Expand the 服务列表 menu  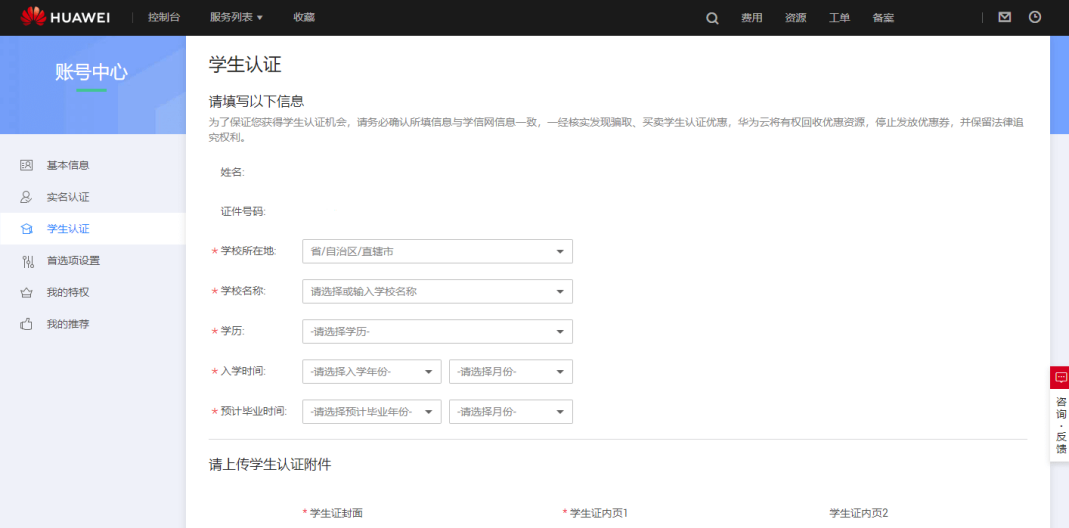[237, 18]
